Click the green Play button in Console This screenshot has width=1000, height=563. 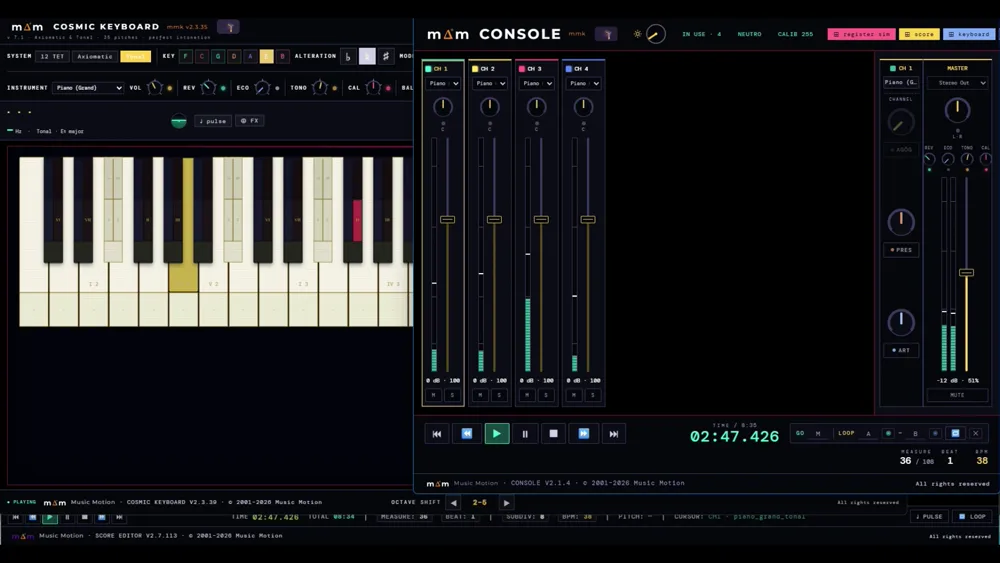497,434
